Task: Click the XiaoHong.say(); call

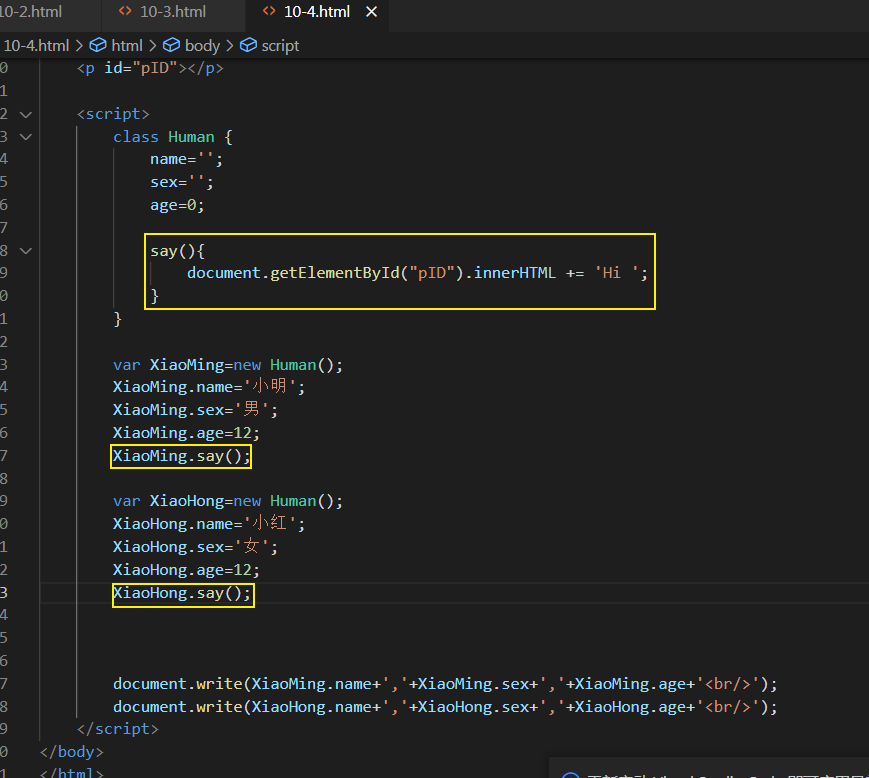Action: [x=182, y=593]
